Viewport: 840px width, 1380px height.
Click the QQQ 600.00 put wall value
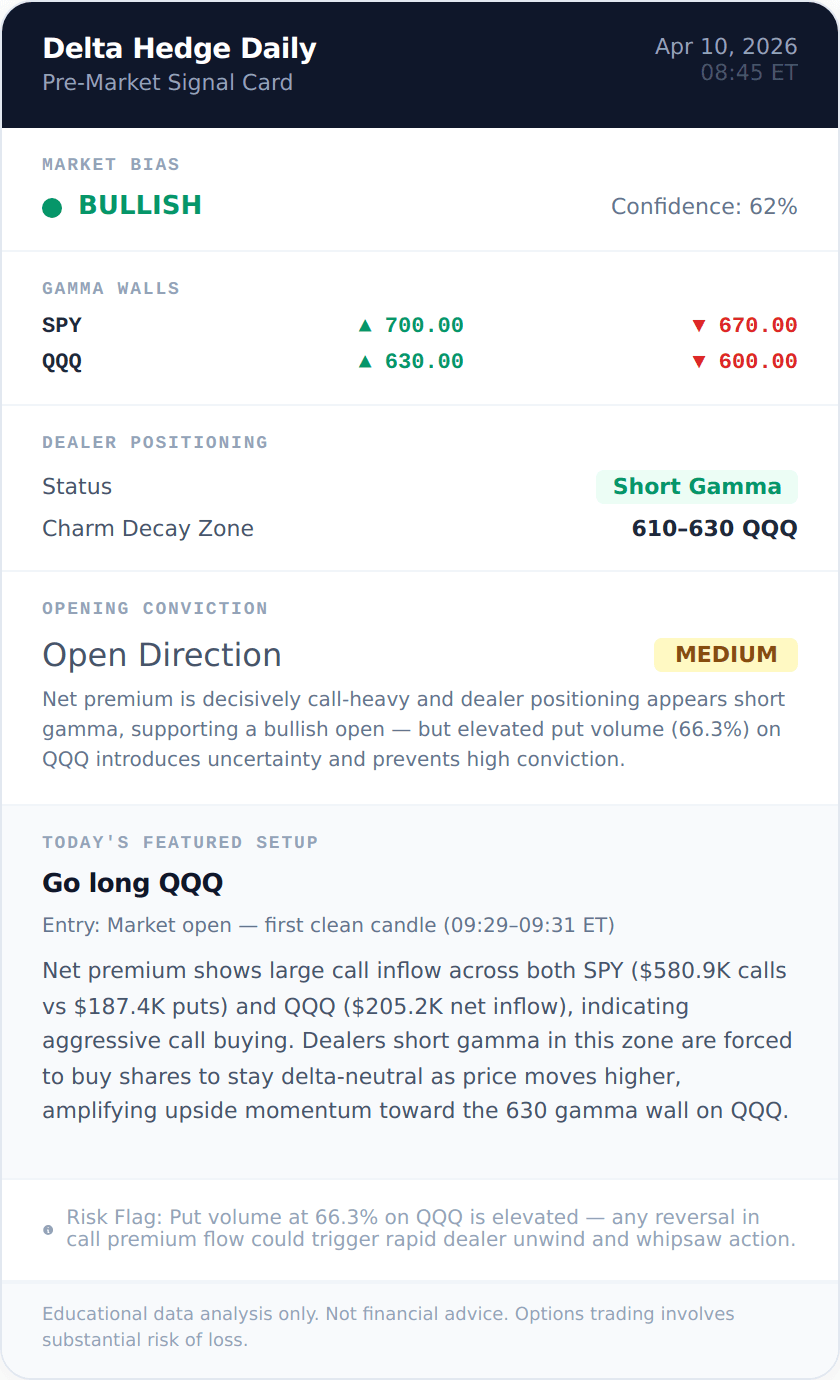(x=758, y=361)
